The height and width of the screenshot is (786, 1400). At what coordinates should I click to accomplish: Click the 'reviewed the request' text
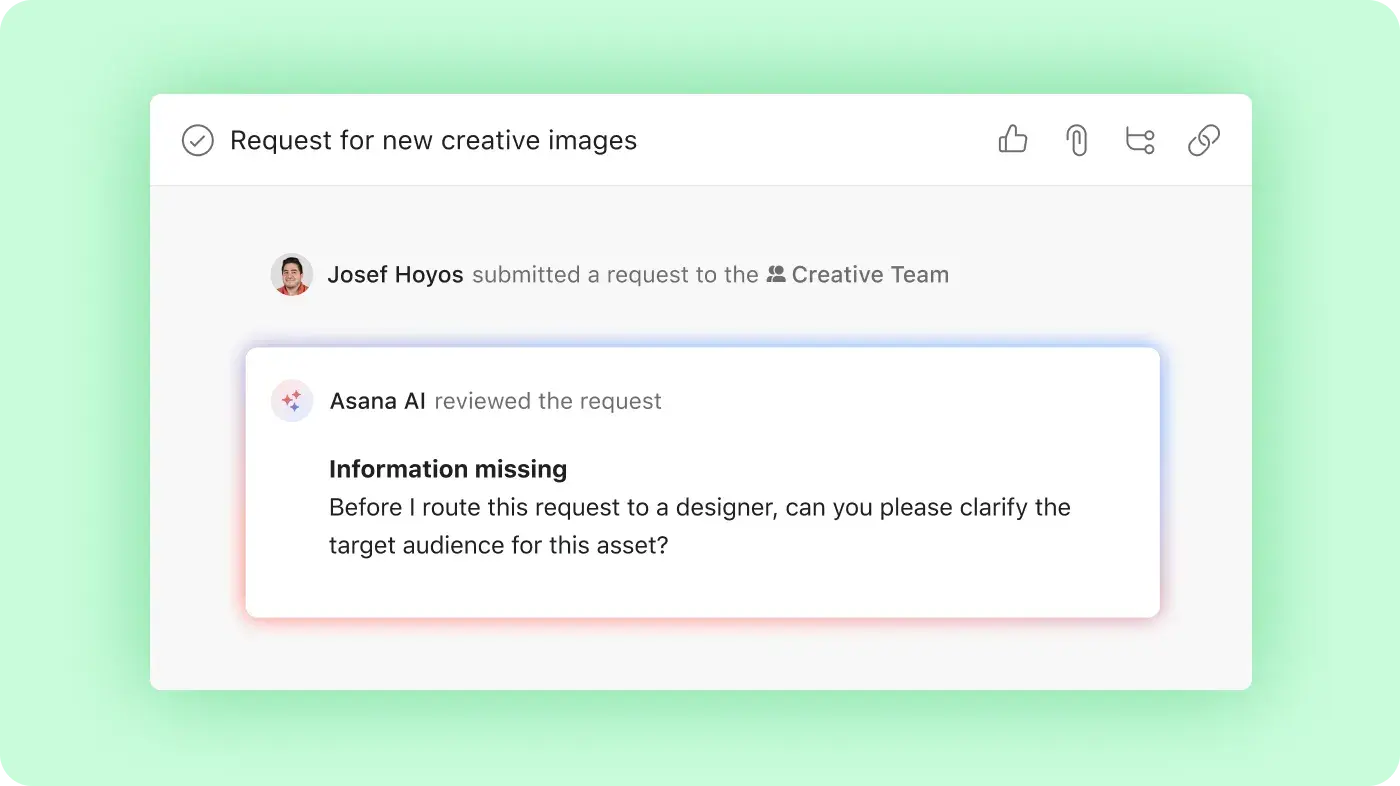click(548, 401)
